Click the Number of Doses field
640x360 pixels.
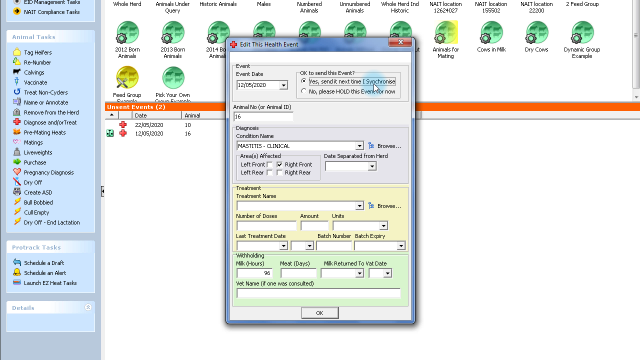coord(267,226)
